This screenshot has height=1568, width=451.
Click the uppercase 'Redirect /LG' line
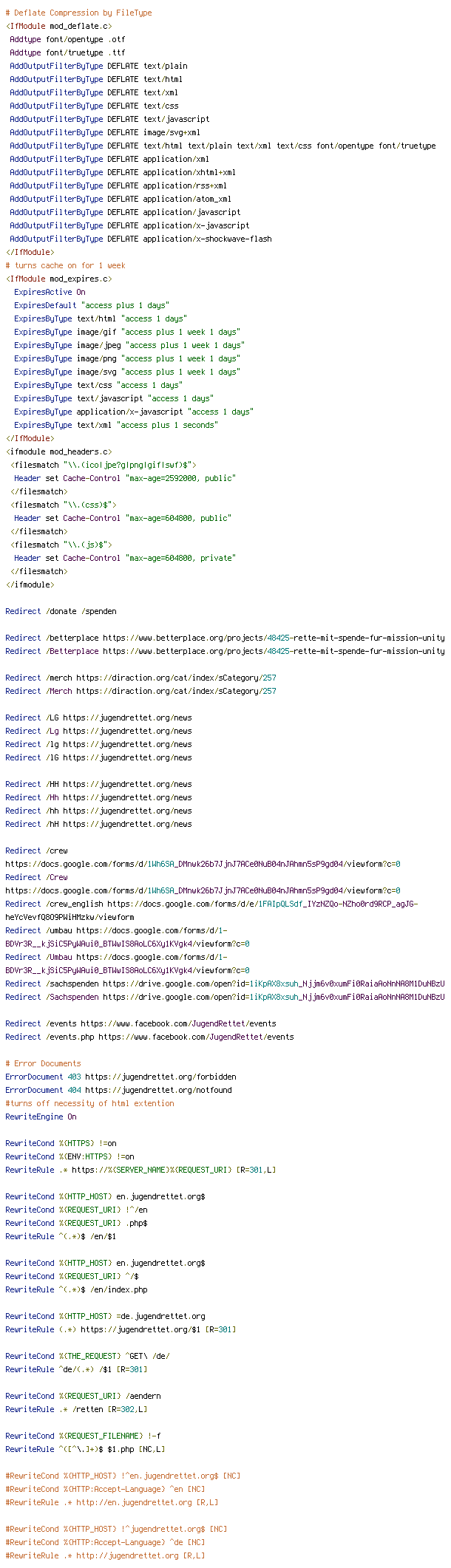click(x=98, y=718)
